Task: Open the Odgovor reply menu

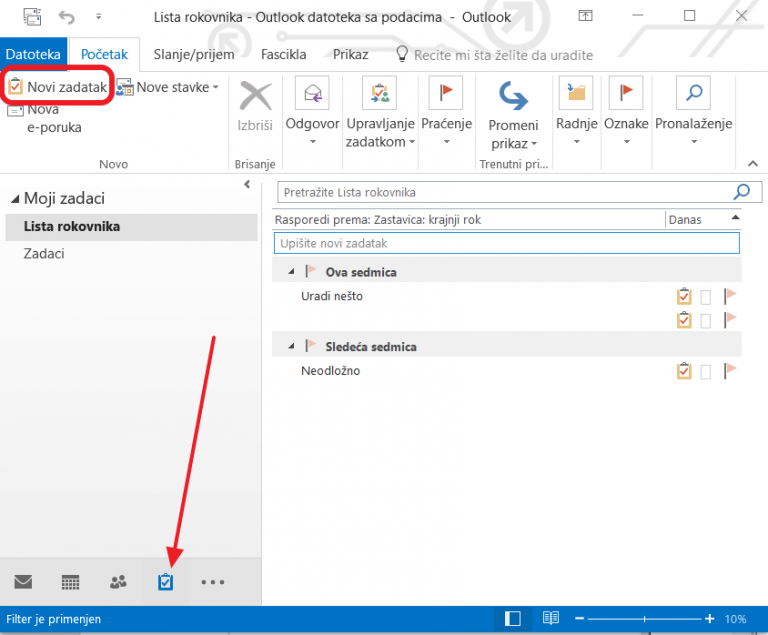Action: click(x=312, y=112)
